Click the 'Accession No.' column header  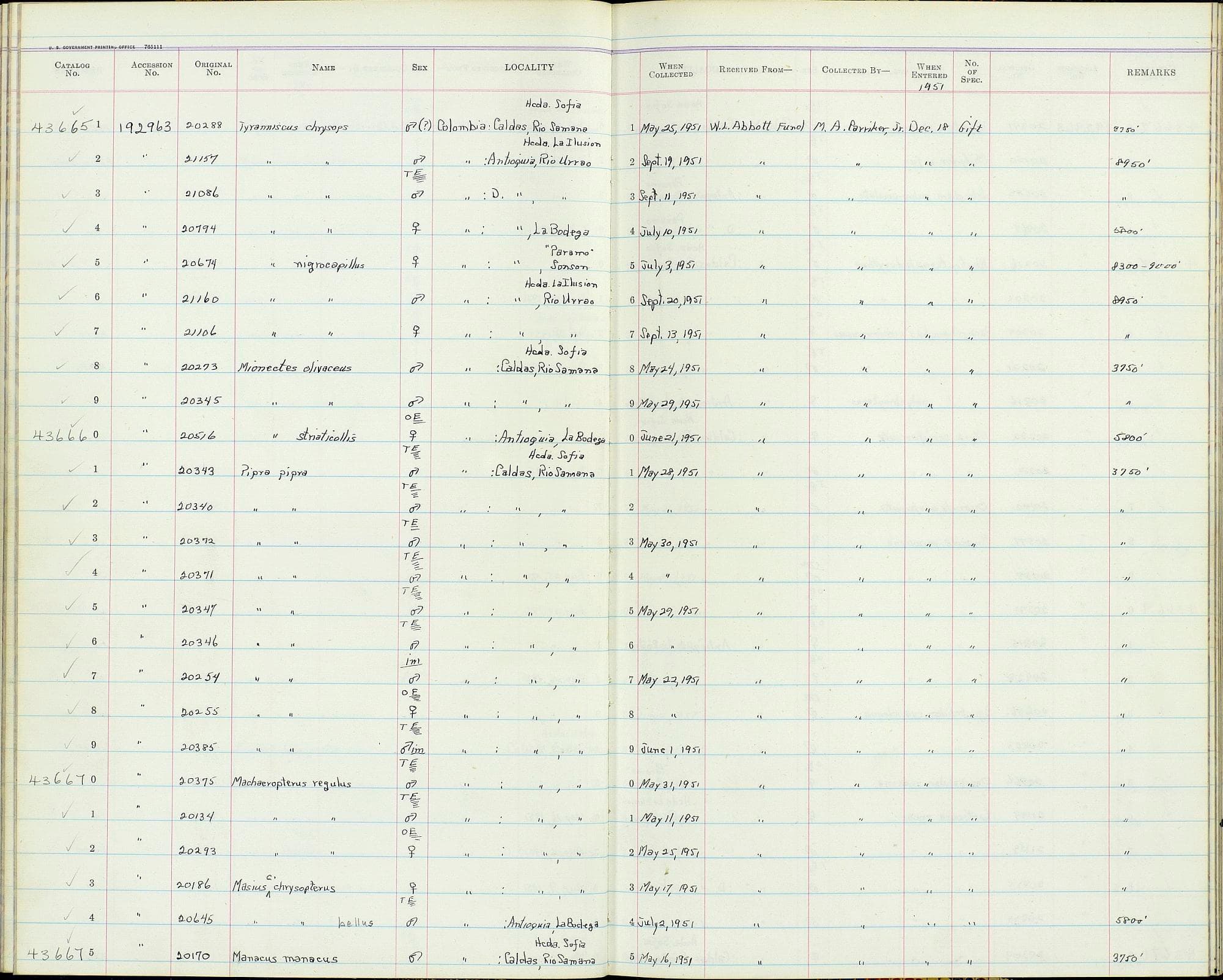[152, 68]
